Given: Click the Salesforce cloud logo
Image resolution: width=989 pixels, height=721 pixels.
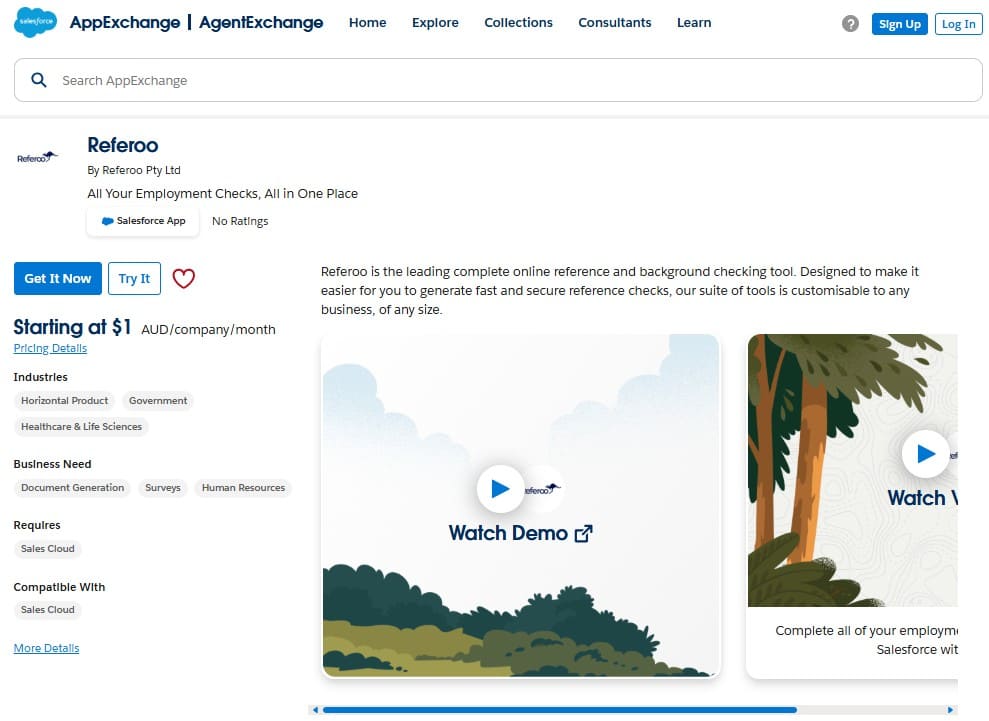Looking at the screenshot, I should click(35, 22).
